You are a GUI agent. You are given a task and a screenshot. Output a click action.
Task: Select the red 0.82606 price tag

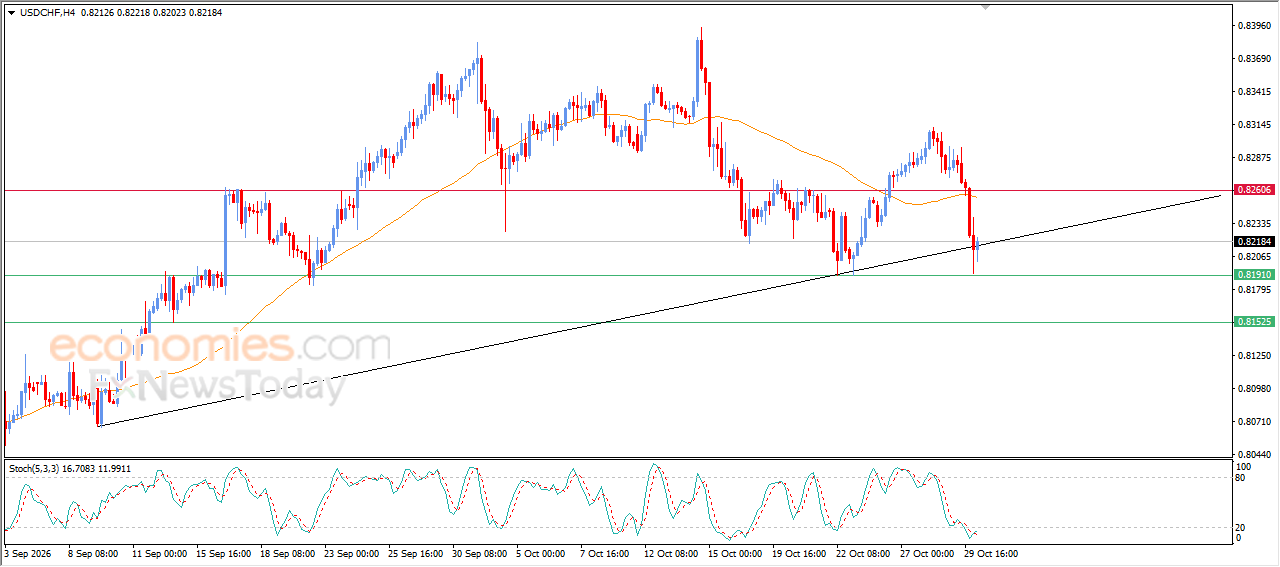pyautogui.click(x=1254, y=190)
